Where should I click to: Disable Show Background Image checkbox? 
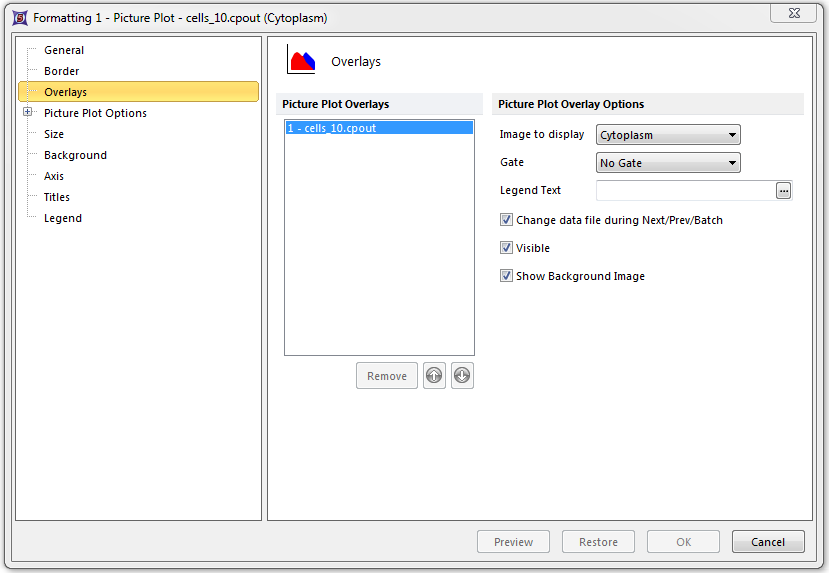click(507, 276)
